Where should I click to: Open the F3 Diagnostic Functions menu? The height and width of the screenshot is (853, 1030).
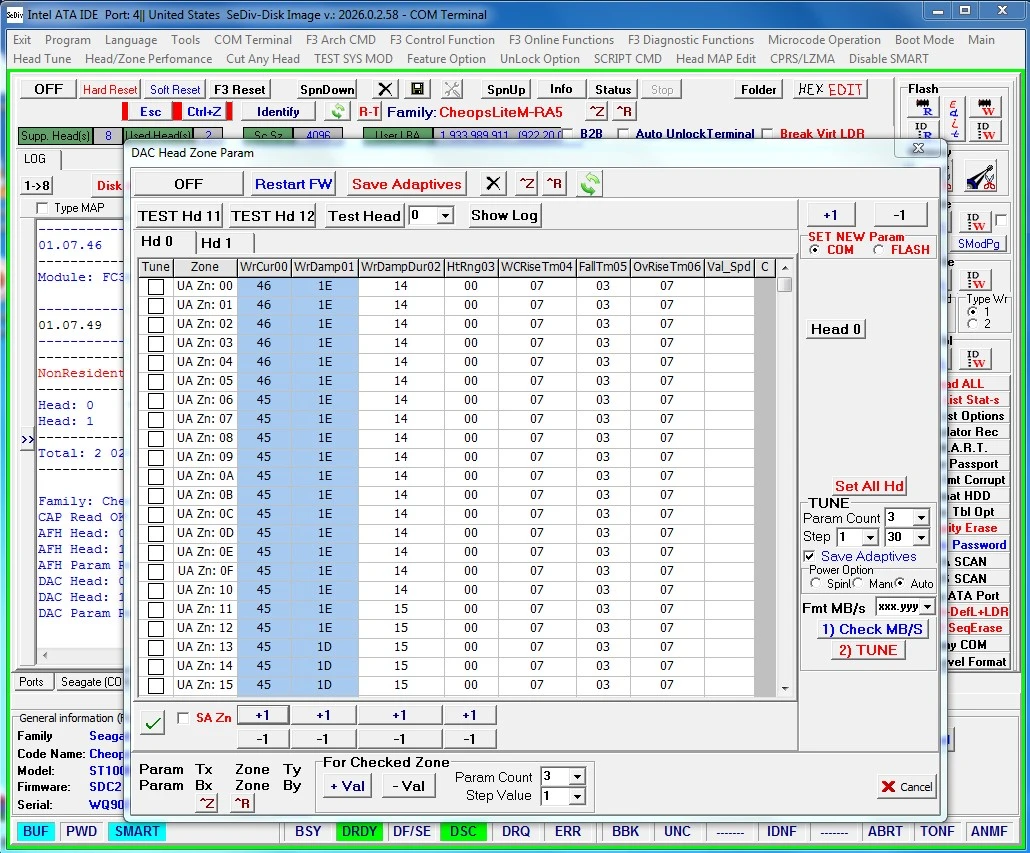(x=690, y=40)
